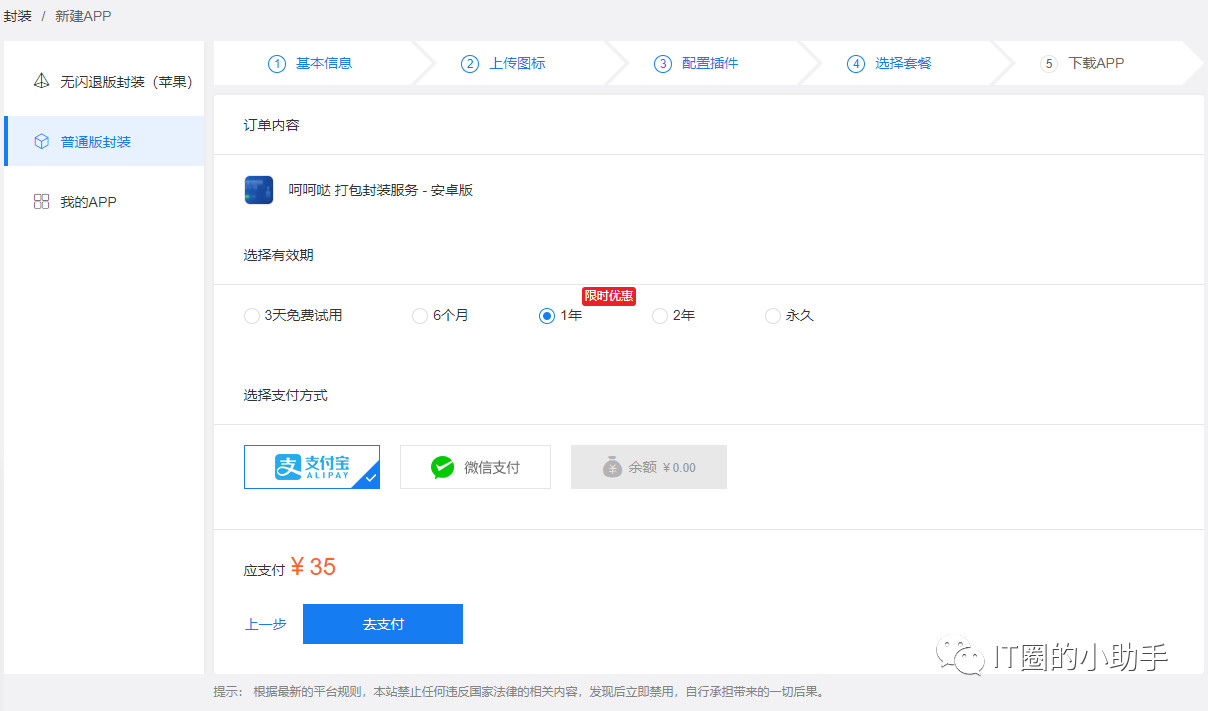1208x711 pixels.
Task: Click the 余额 money-bag balance icon
Action: click(x=613, y=466)
